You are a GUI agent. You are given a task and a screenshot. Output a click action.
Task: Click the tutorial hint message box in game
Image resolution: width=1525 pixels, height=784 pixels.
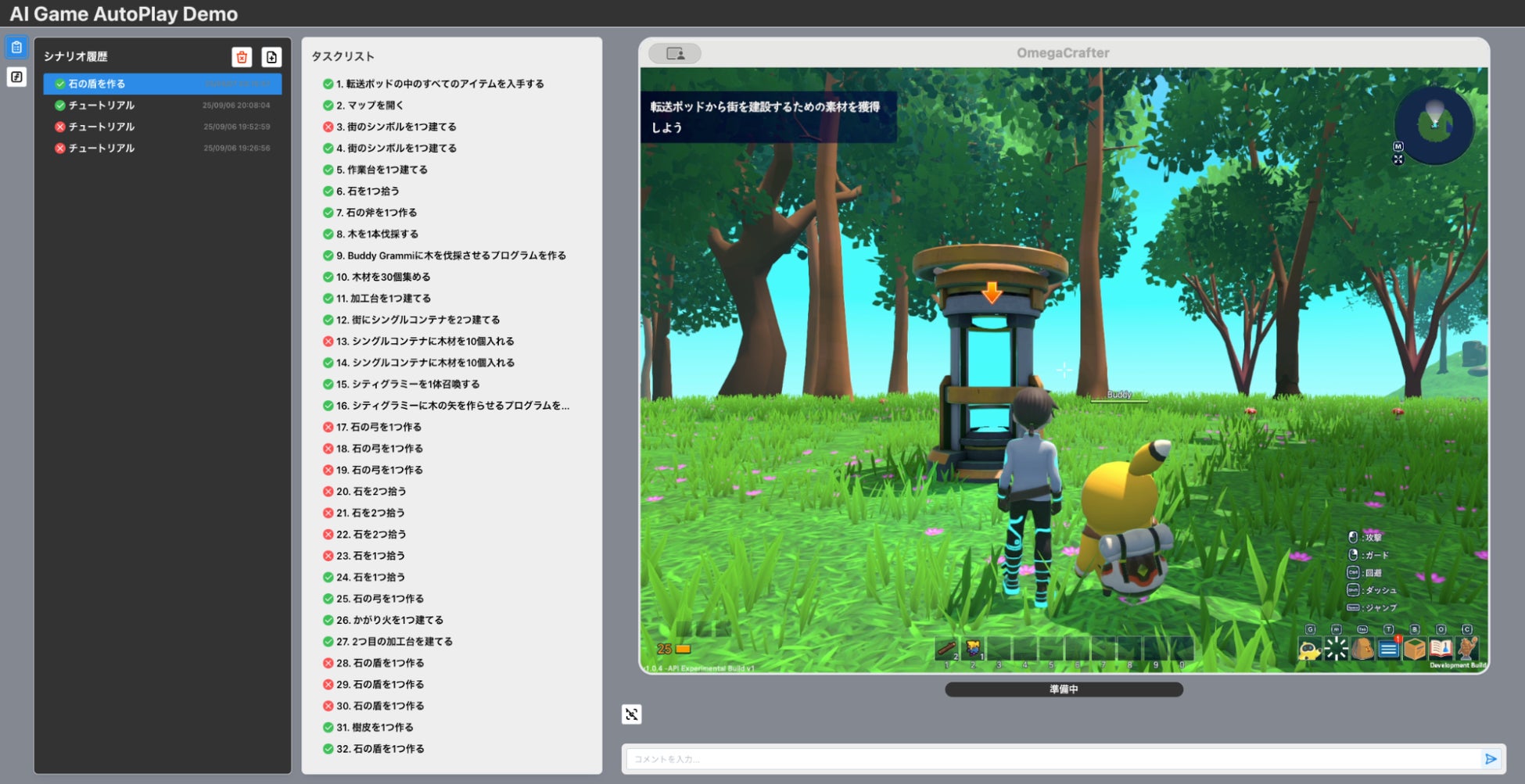tap(768, 117)
